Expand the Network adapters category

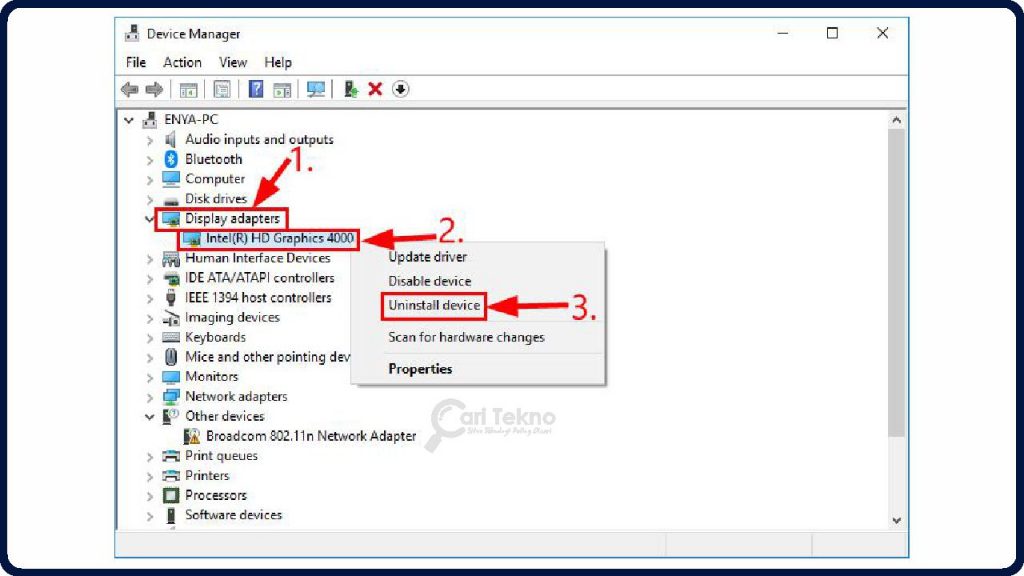pos(149,396)
